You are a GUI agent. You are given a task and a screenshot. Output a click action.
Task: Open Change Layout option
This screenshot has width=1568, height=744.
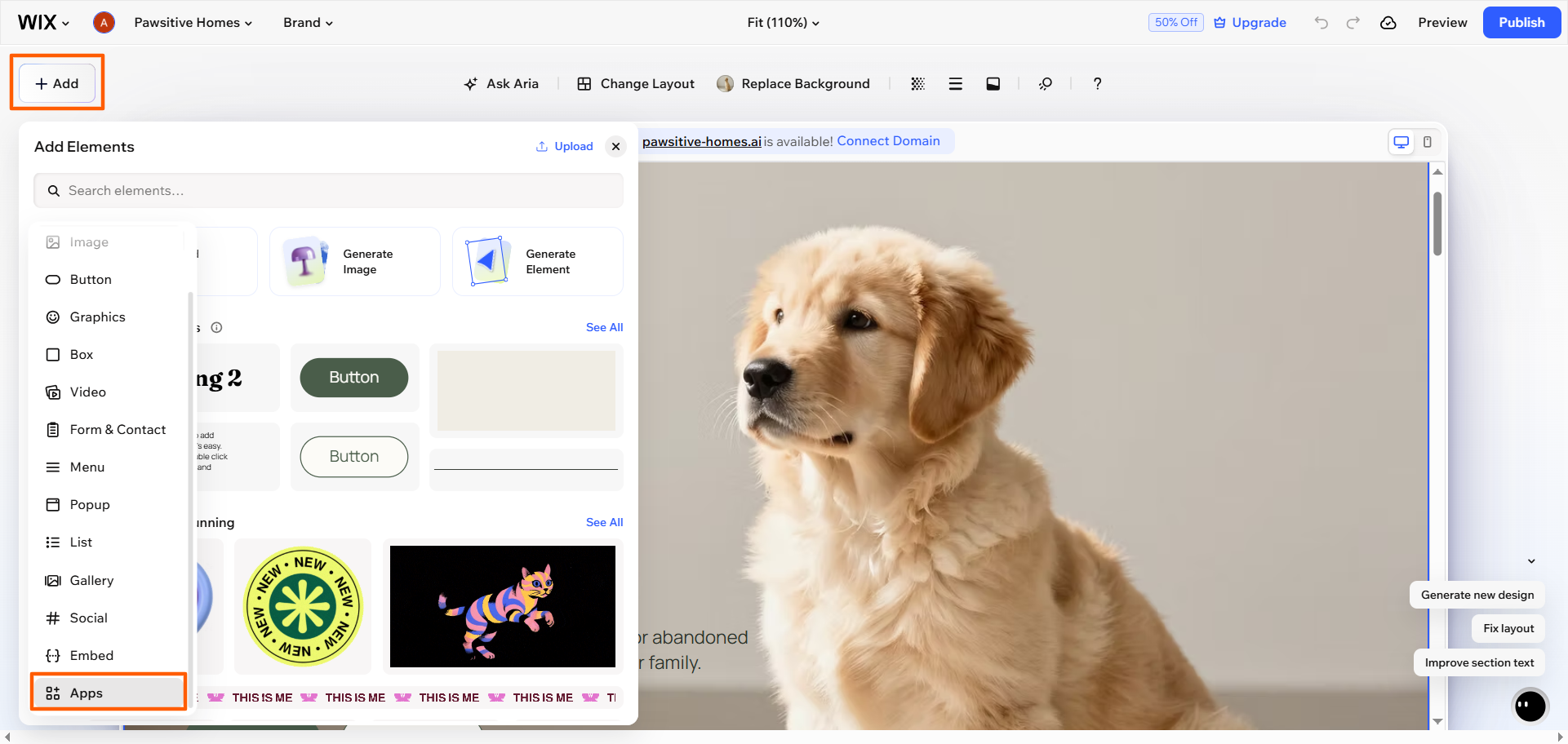636,83
